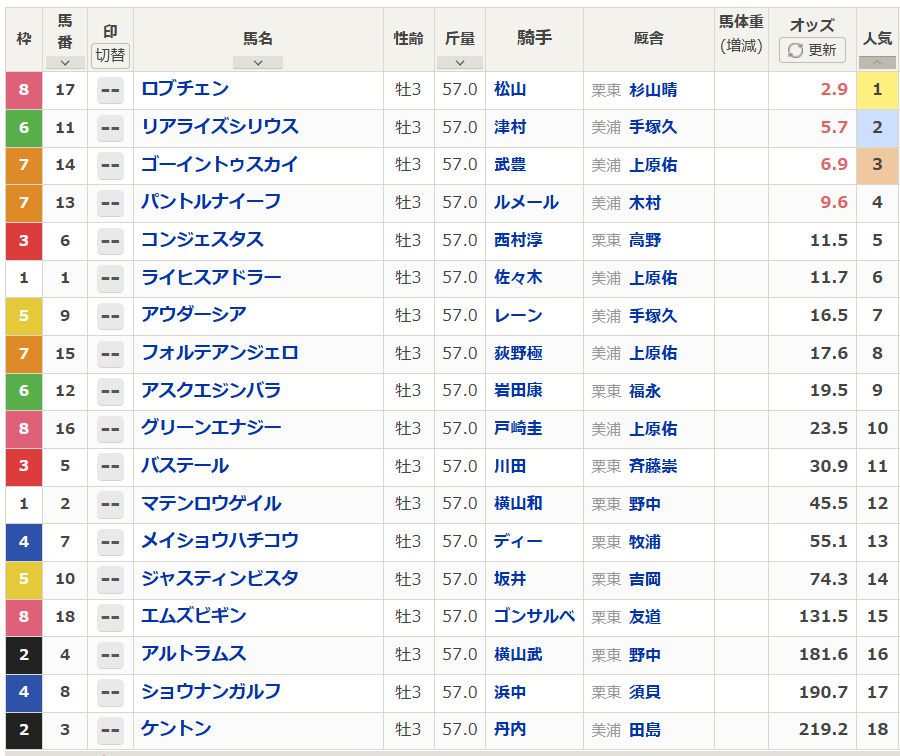Open trainer page for 福永
The image size is (900, 756).
pyautogui.click(x=645, y=391)
